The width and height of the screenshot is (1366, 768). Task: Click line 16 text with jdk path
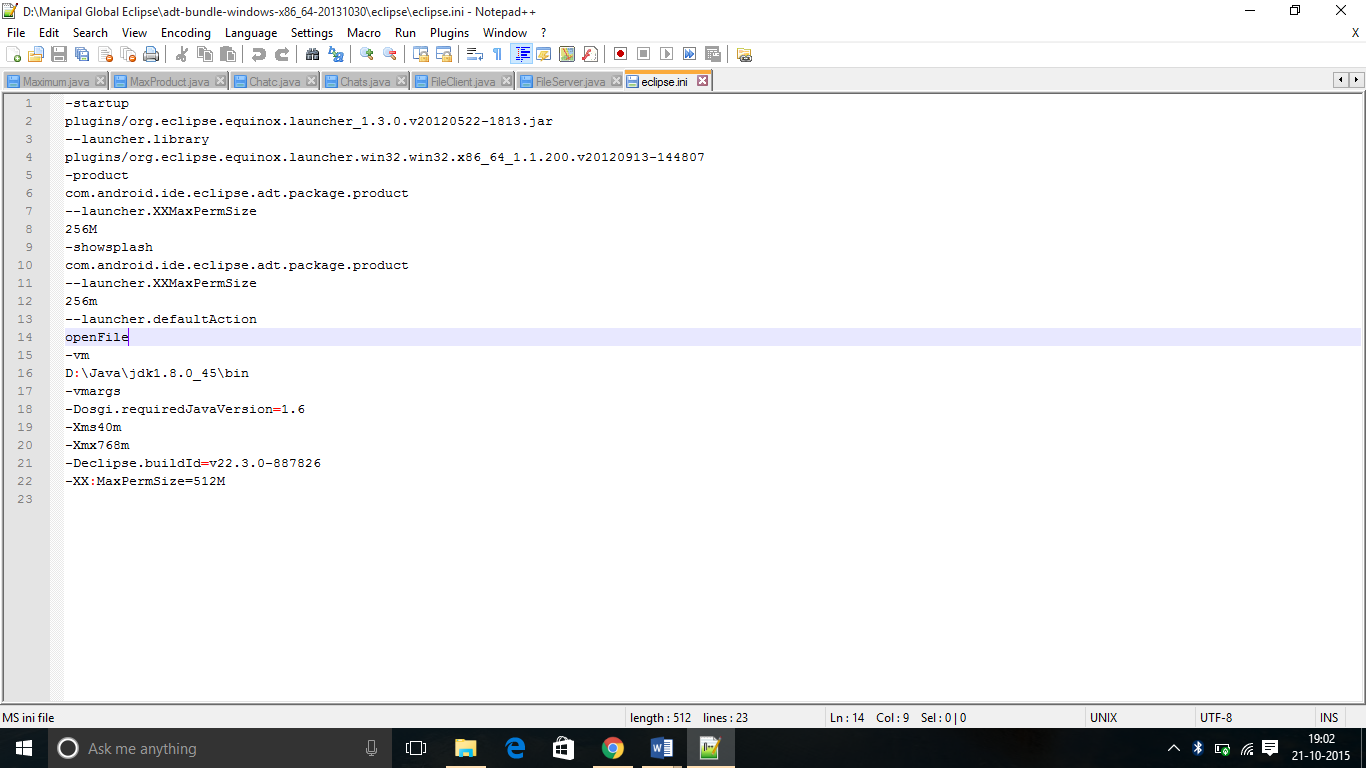tap(157, 373)
